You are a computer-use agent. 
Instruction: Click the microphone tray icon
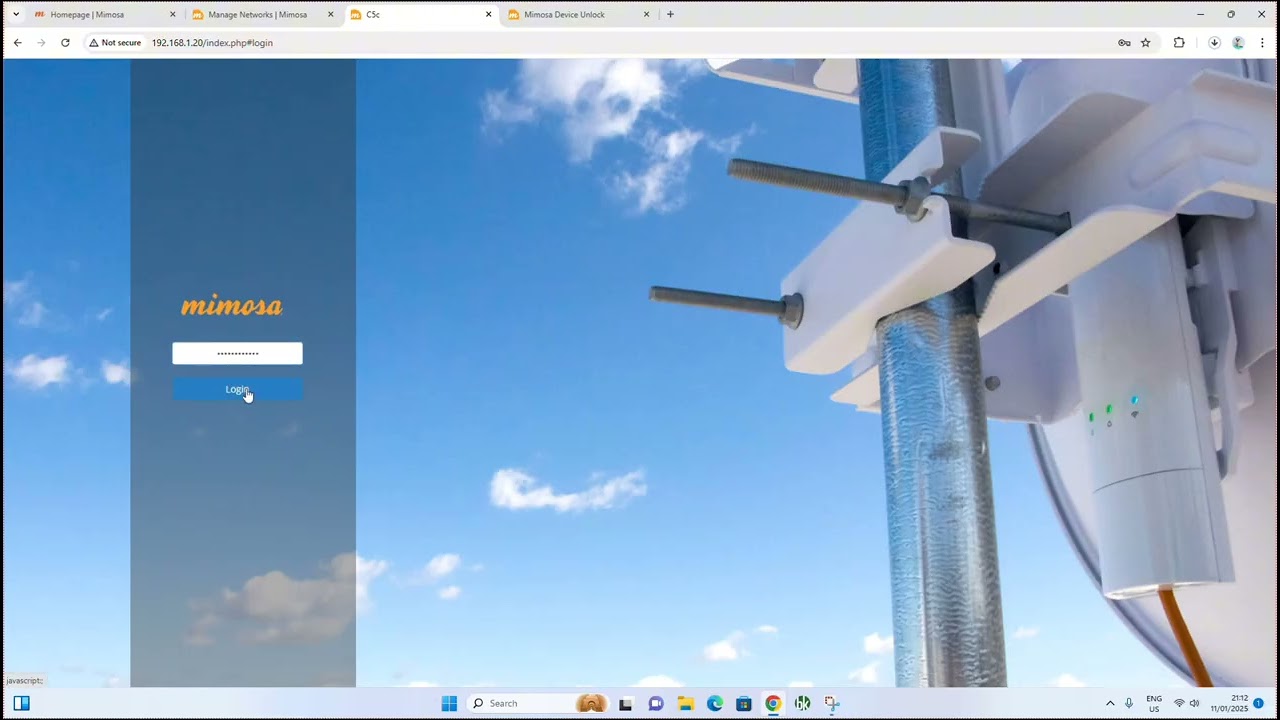tap(1129, 703)
